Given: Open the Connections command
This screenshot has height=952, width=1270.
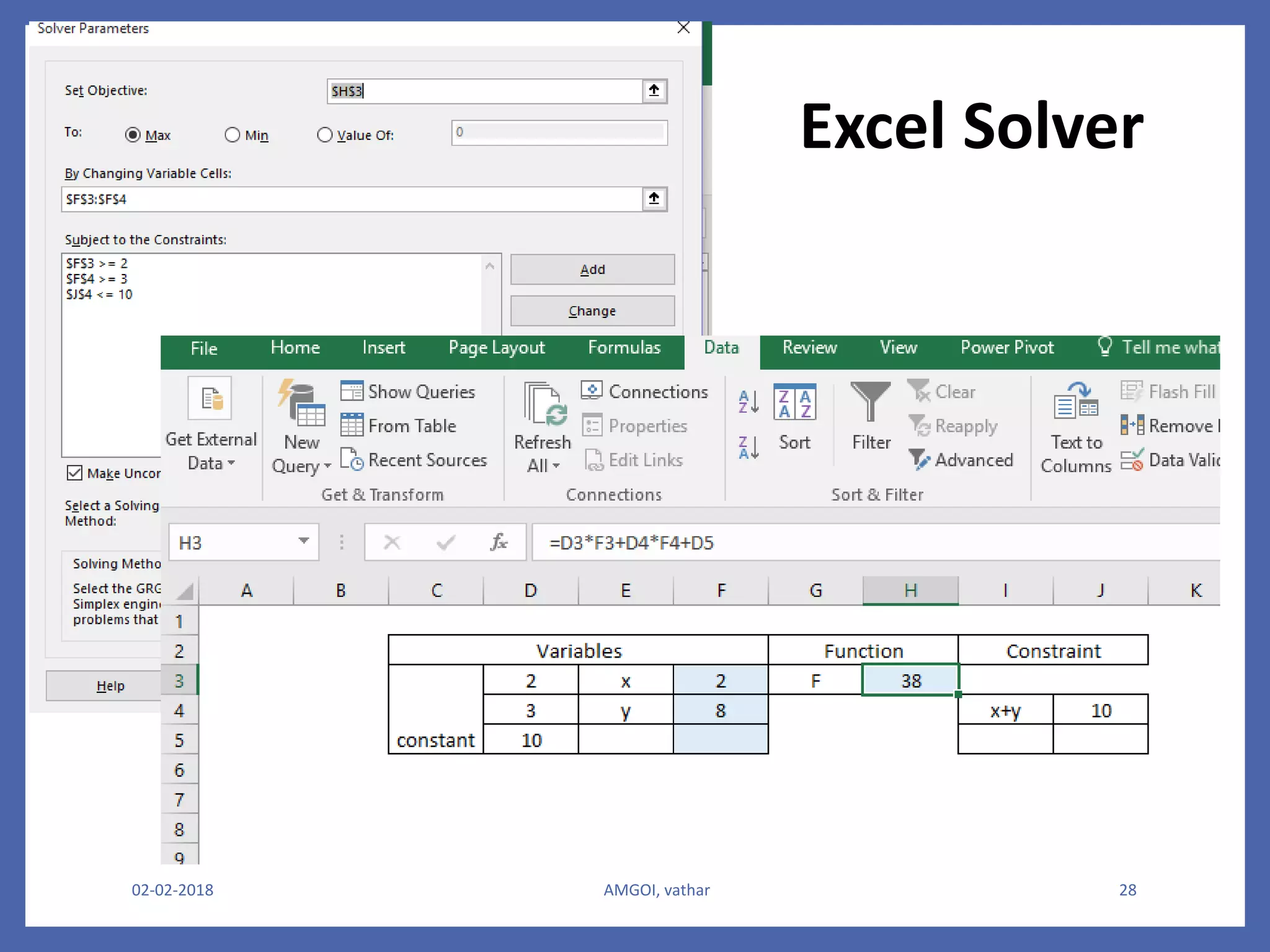Looking at the screenshot, I should (645, 391).
